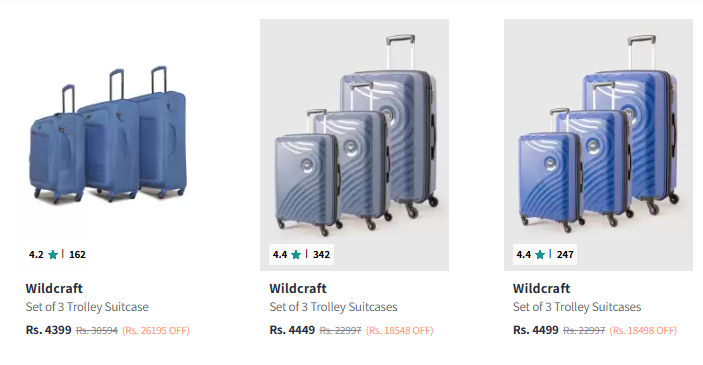Select the Trolley Suitcases title above Rs. 4499
Screen dimensions: 703x365
tap(577, 307)
